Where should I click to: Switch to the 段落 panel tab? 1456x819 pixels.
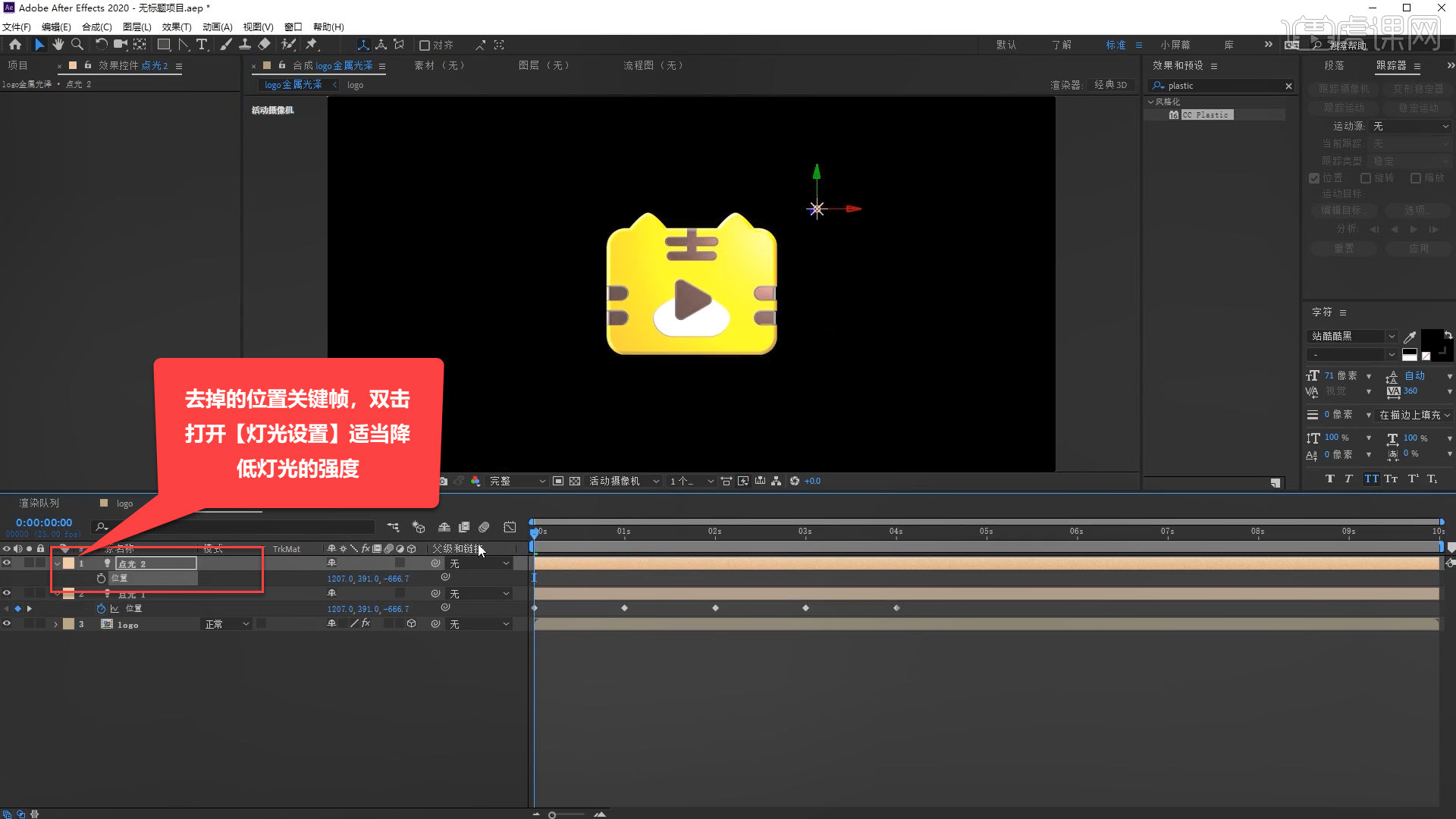point(1334,66)
